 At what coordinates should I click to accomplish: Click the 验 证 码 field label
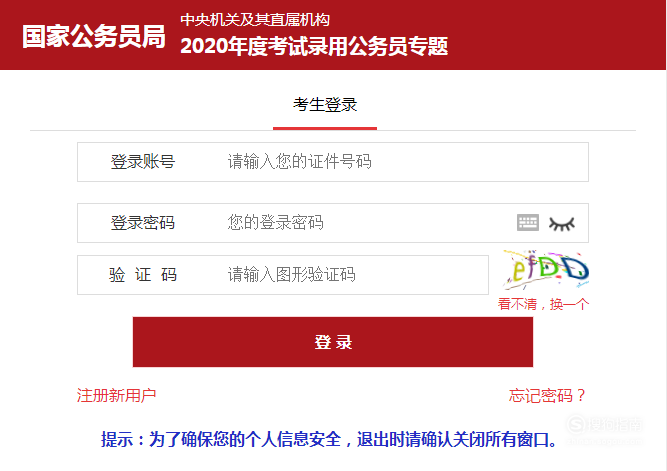143,275
